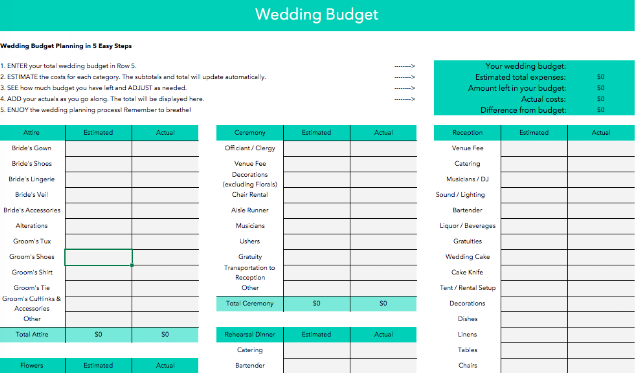Select the Alterations estimated cell
Screen dimensions: 640x373
tap(98, 226)
